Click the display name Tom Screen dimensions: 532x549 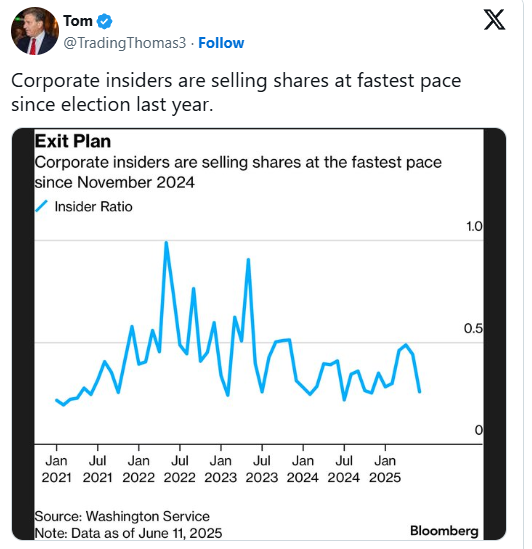click(x=78, y=21)
